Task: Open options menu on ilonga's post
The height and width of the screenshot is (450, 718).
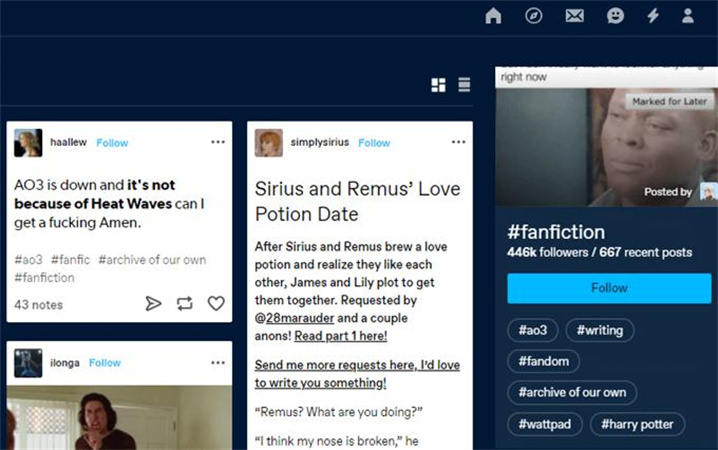Action: tap(218, 362)
